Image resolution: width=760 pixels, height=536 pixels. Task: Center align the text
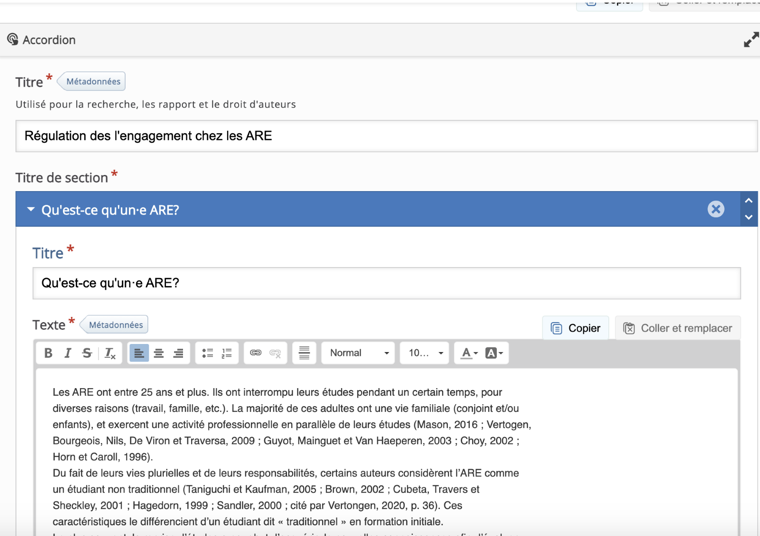158,353
